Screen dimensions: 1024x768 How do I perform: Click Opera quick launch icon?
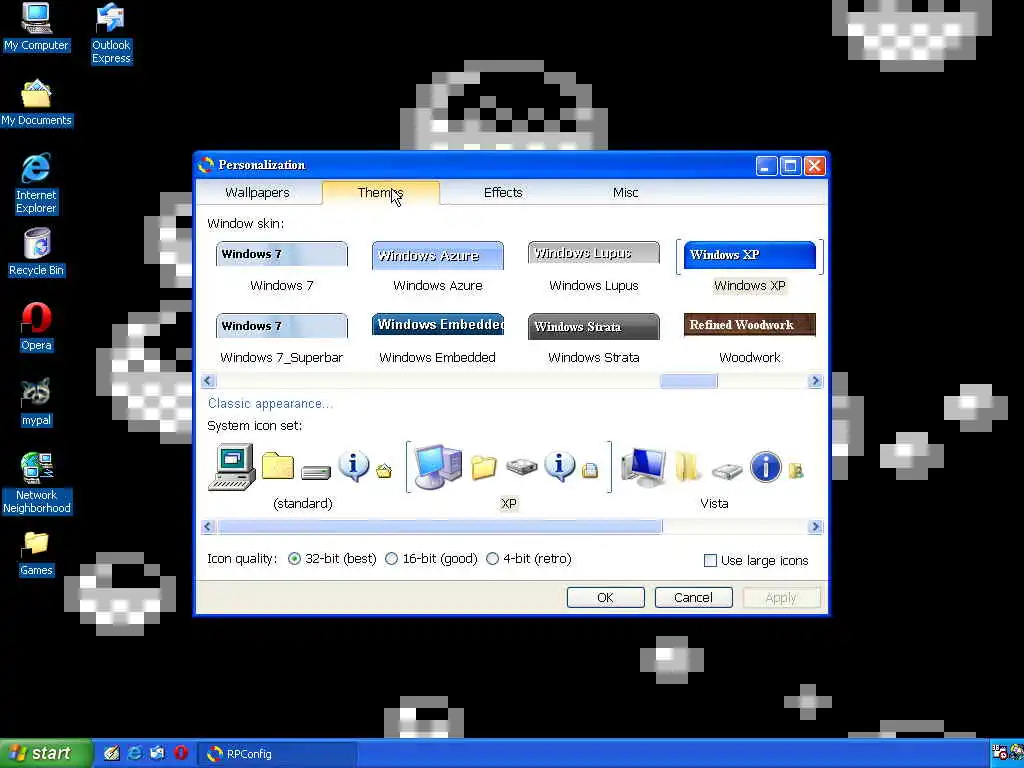tap(181, 753)
